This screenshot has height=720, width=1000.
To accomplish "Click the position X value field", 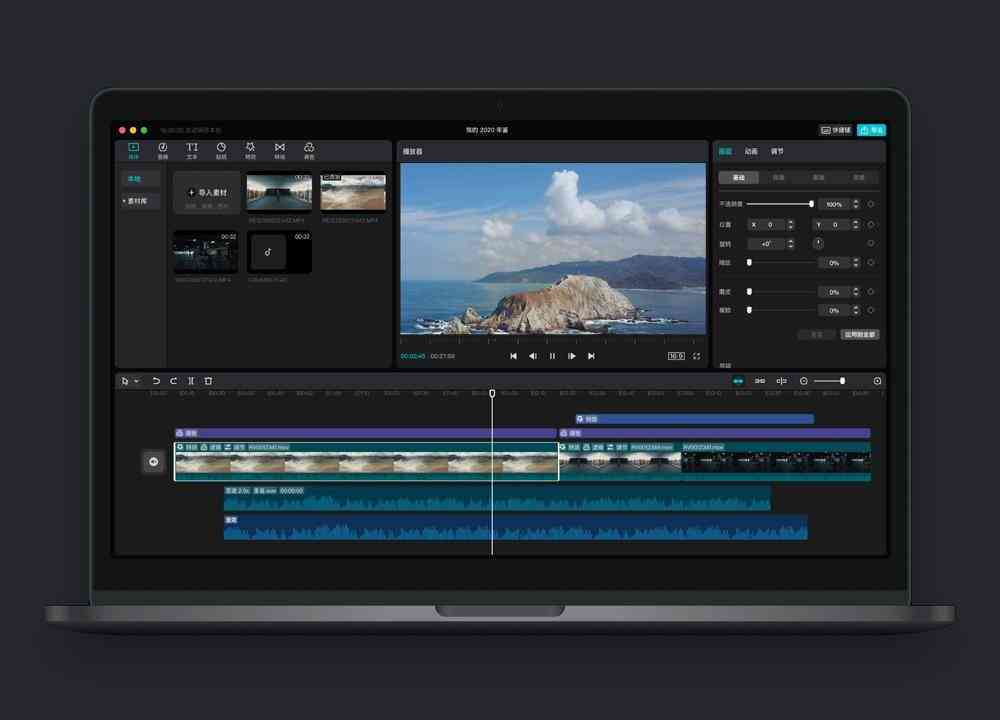I will 767,224.
